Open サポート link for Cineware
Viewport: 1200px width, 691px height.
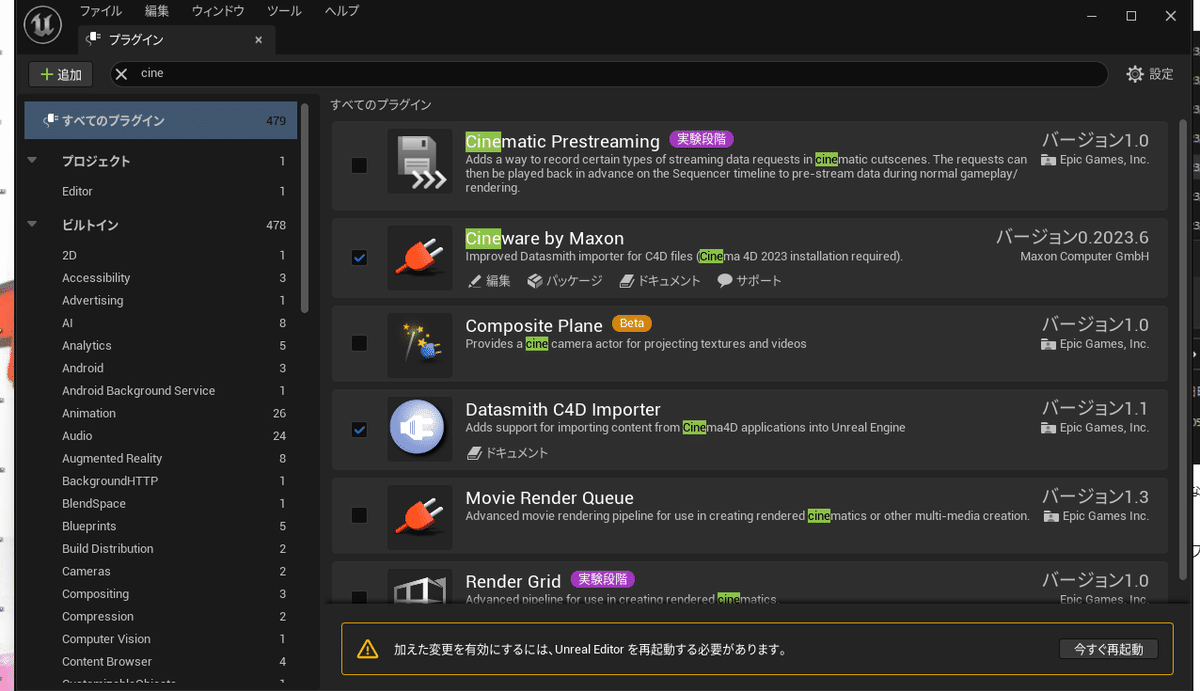750,281
